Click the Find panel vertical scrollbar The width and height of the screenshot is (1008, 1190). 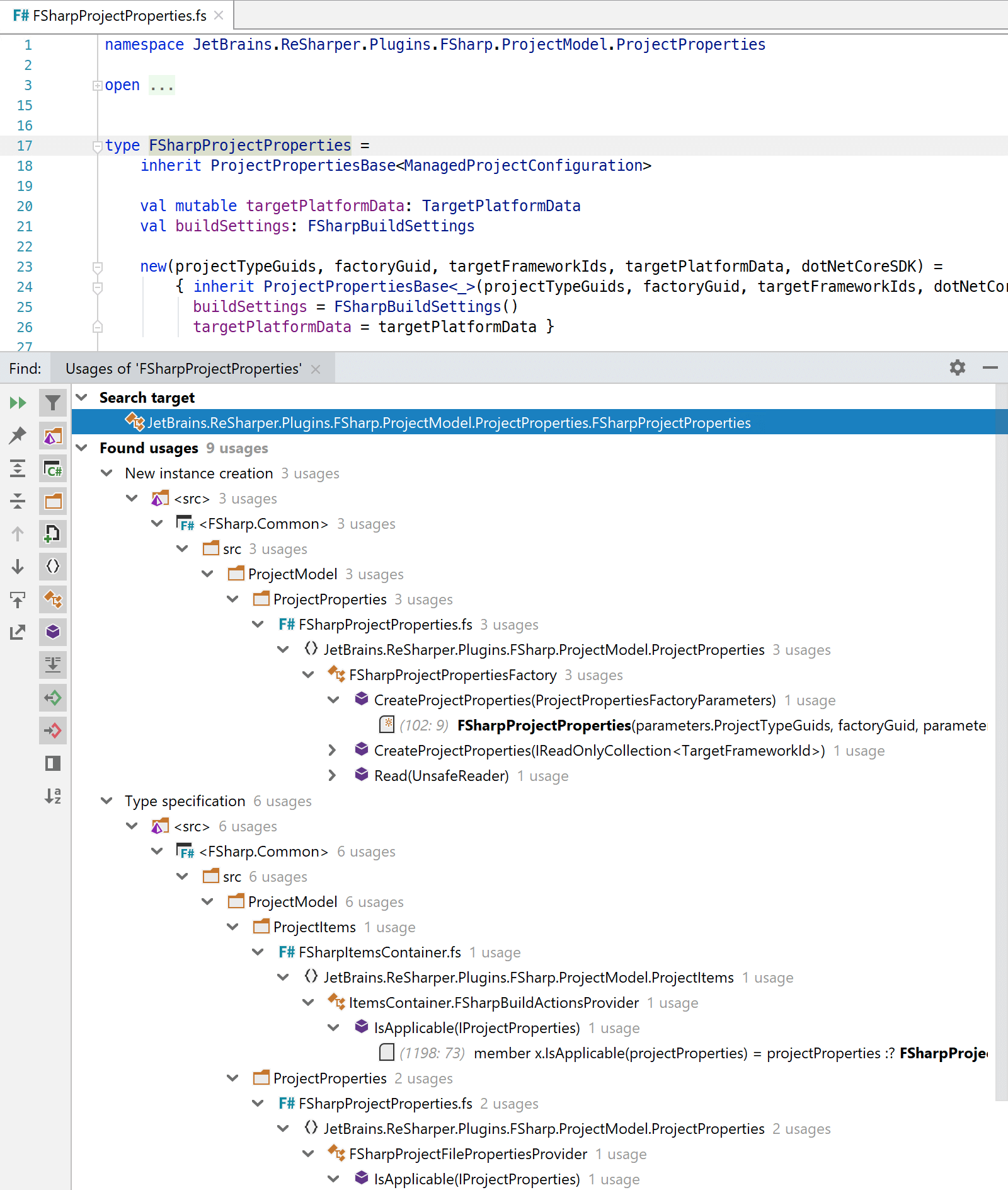coord(1001,744)
